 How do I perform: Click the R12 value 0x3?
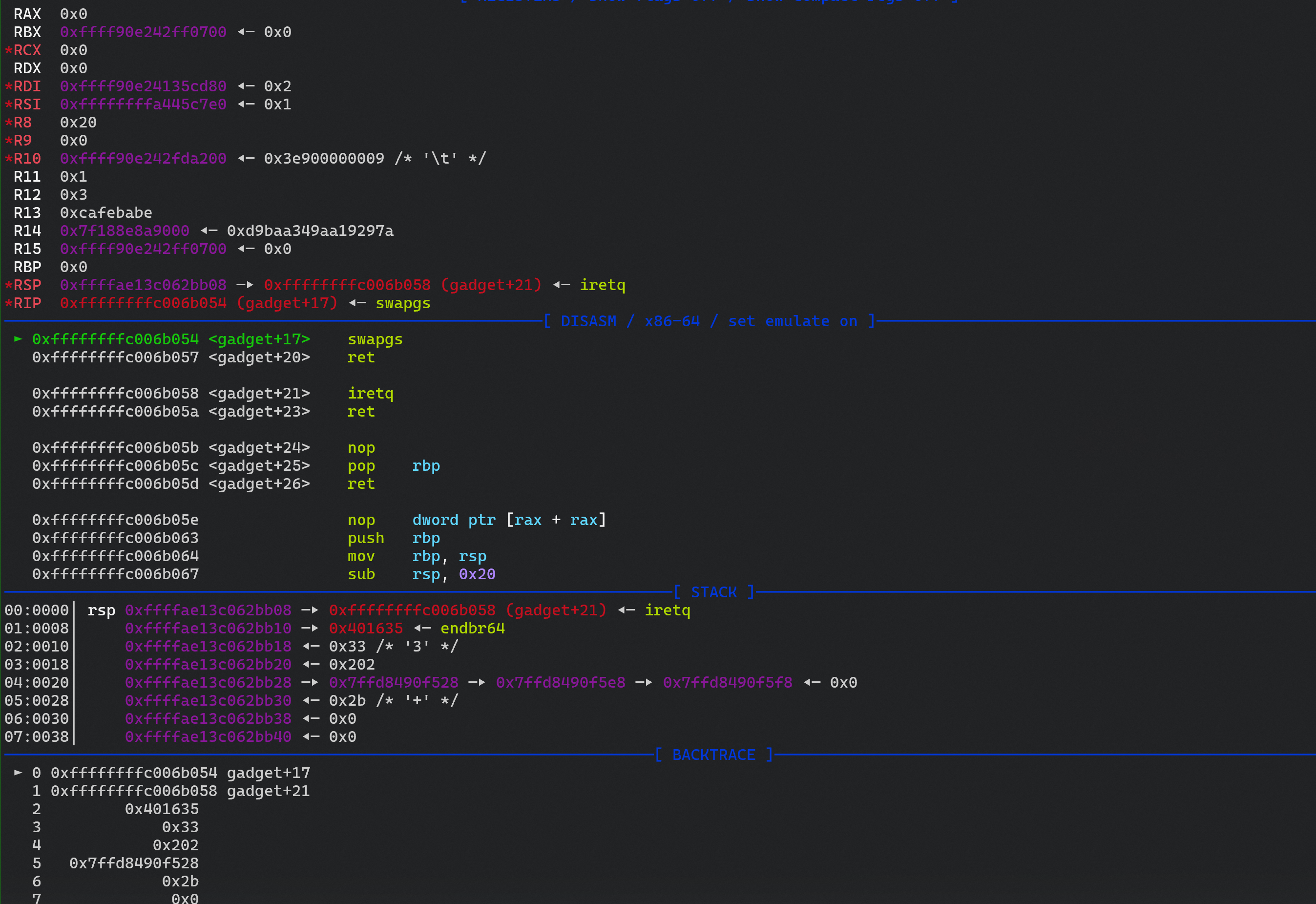(74, 195)
